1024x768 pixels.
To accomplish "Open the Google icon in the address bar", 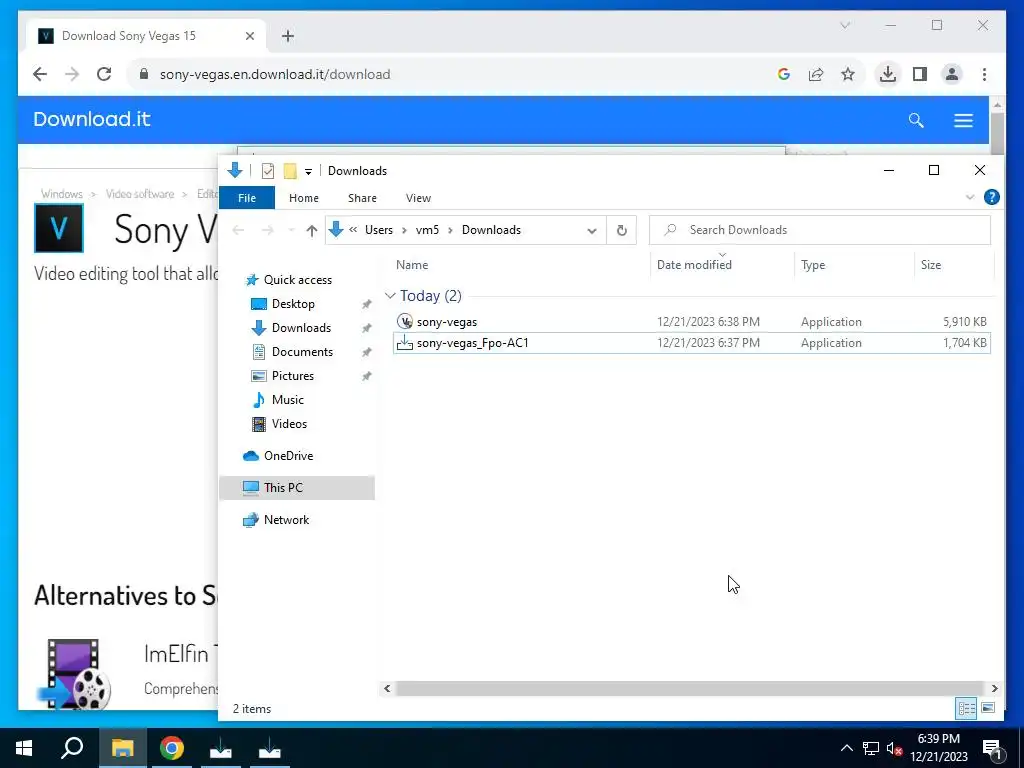I will [784, 74].
